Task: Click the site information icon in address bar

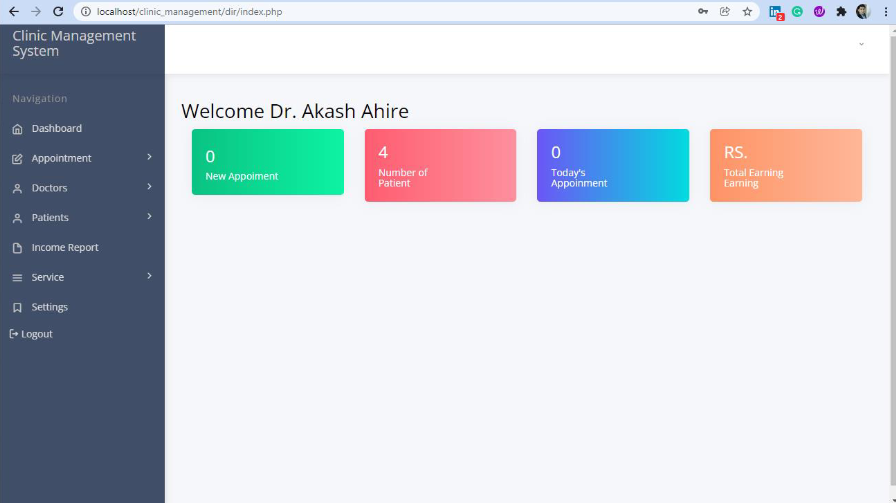Action: [x=86, y=11]
